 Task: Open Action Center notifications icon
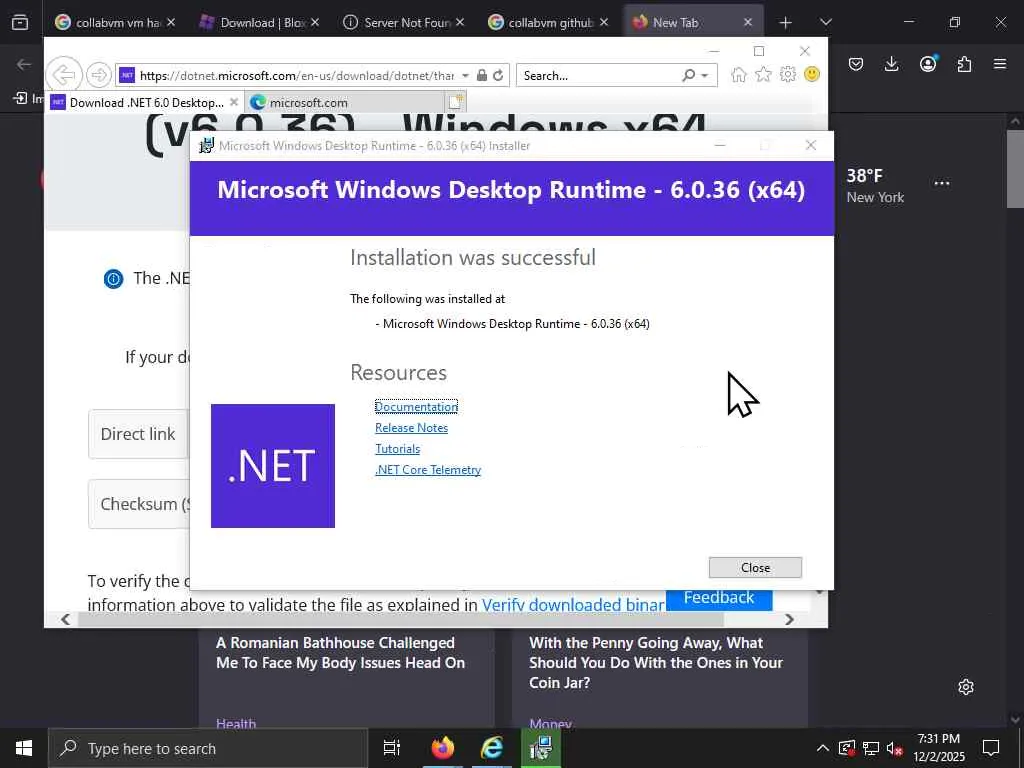coord(991,748)
